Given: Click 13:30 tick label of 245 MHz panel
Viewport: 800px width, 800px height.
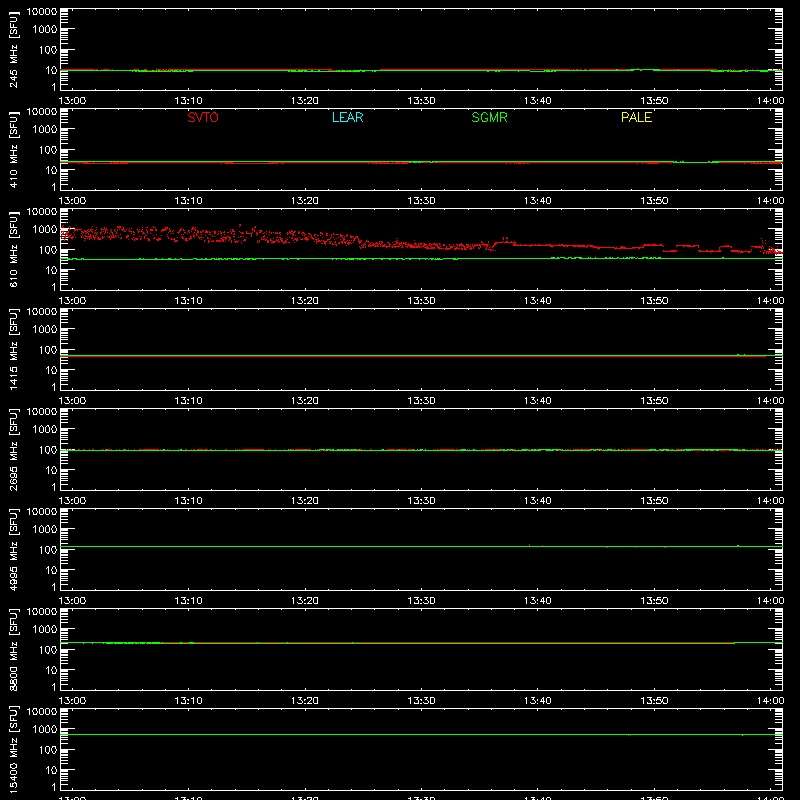Looking at the screenshot, I should 421,101.
